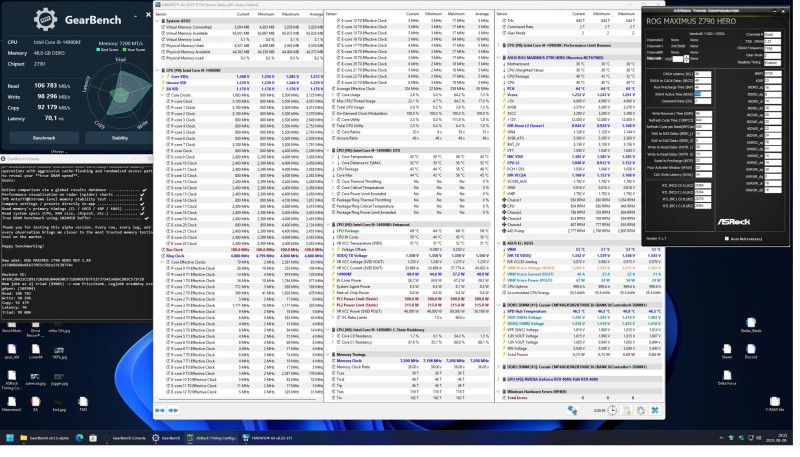Collapse the Memory Timings group
The height and width of the screenshot is (457, 800).
[328, 354]
